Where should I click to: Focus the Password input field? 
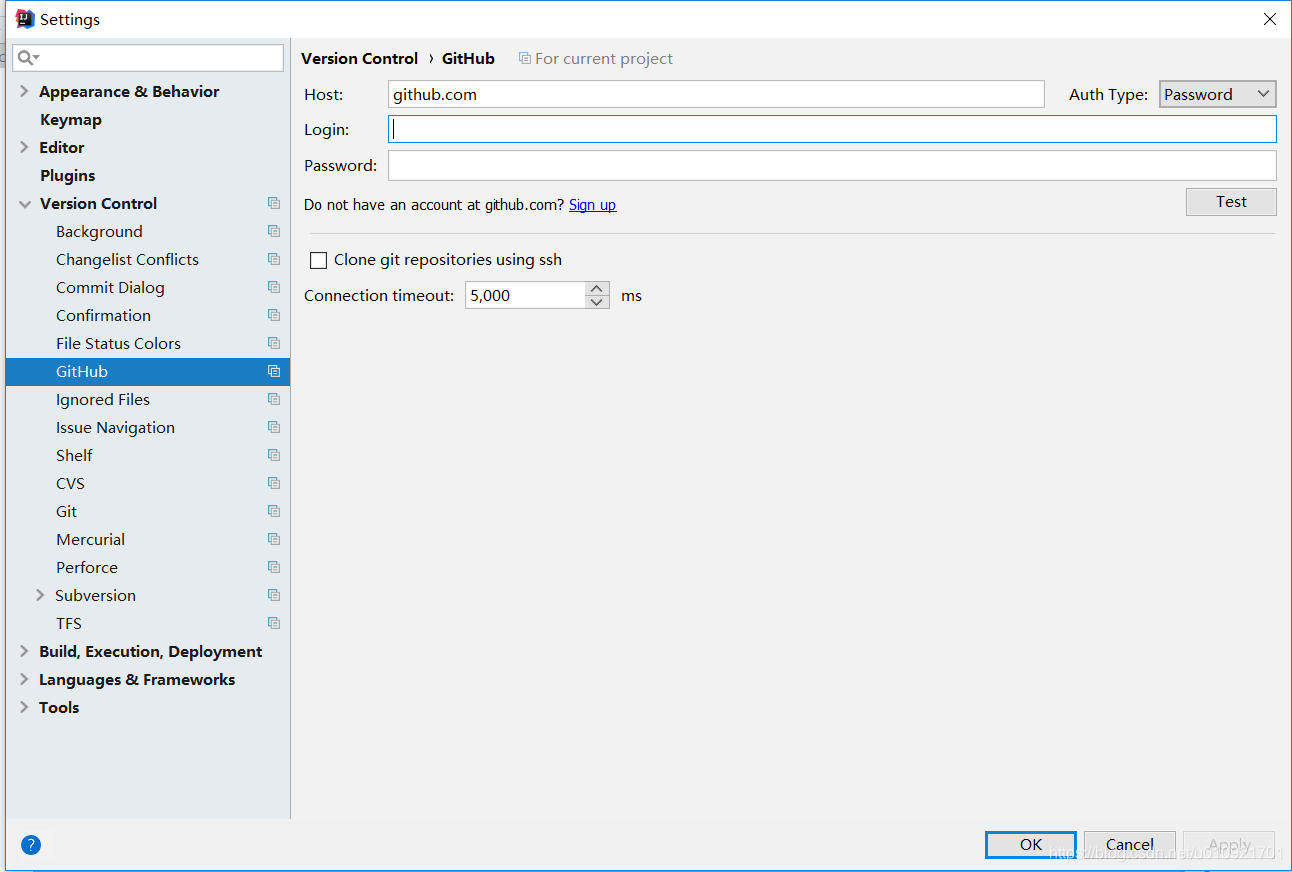coord(832,165)
